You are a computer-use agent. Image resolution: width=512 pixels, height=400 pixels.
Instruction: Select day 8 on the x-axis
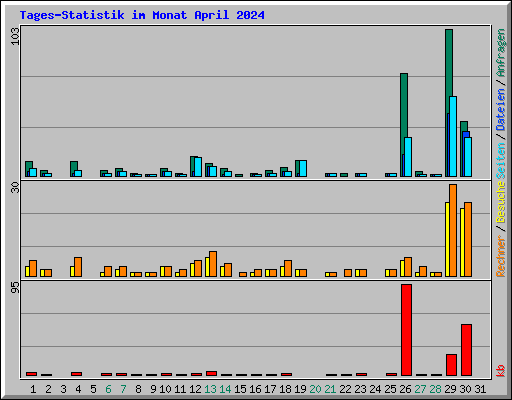pos(138,389)
